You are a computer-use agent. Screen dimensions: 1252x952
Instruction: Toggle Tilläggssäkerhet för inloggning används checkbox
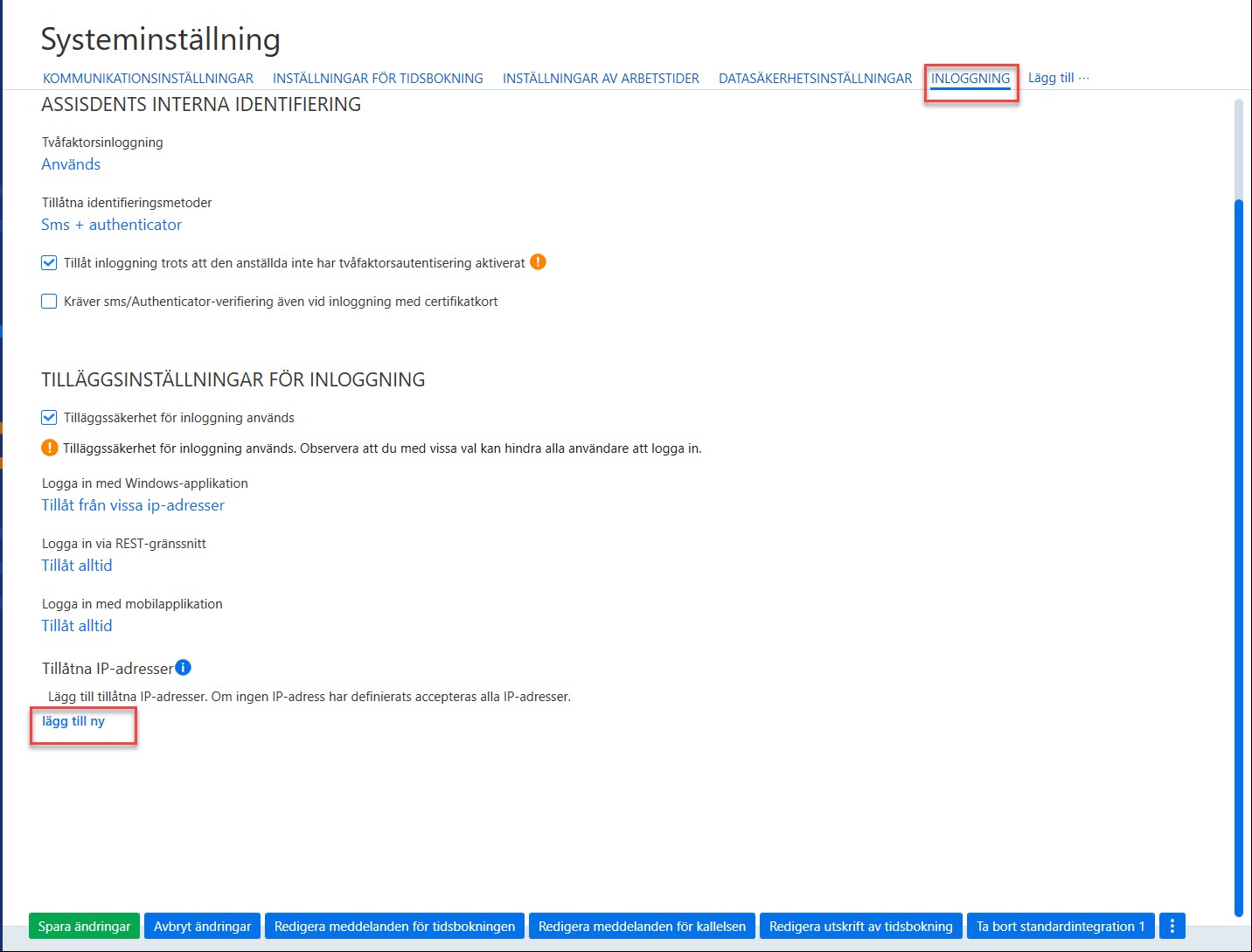tap(50, 418)
